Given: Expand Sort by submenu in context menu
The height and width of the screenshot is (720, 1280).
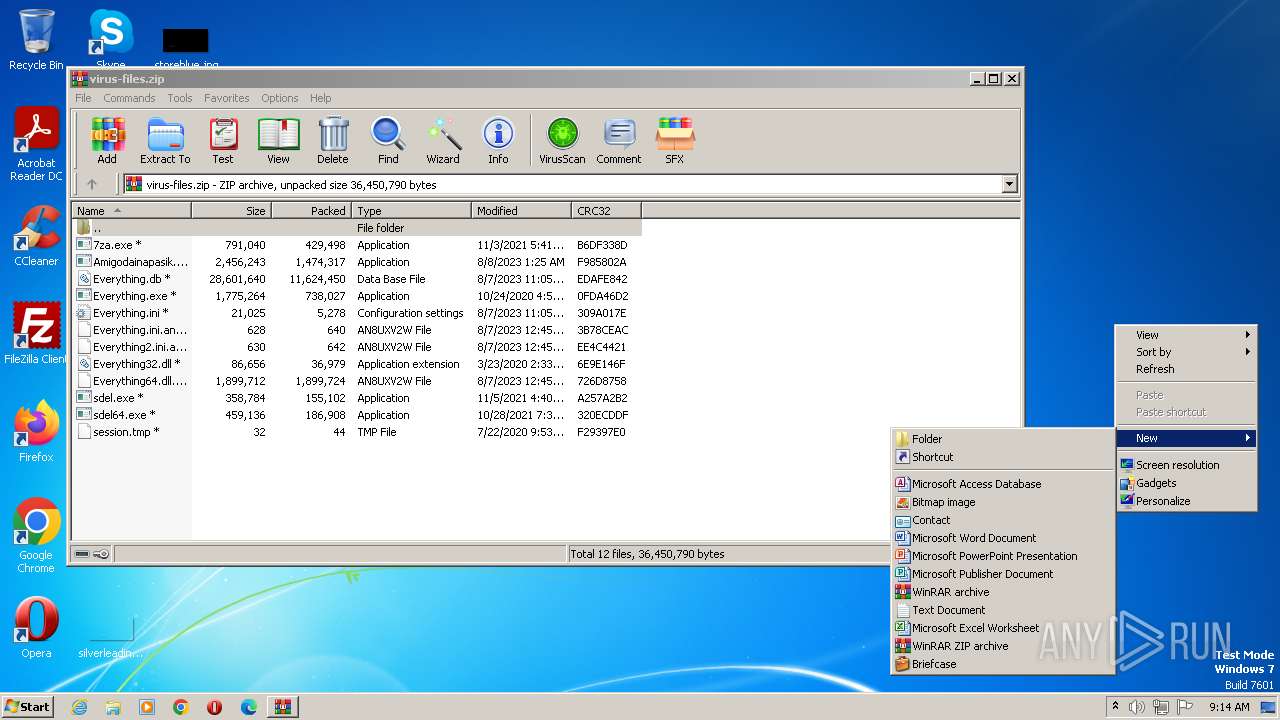Looking at the screenshot, I should (1186, 352).
